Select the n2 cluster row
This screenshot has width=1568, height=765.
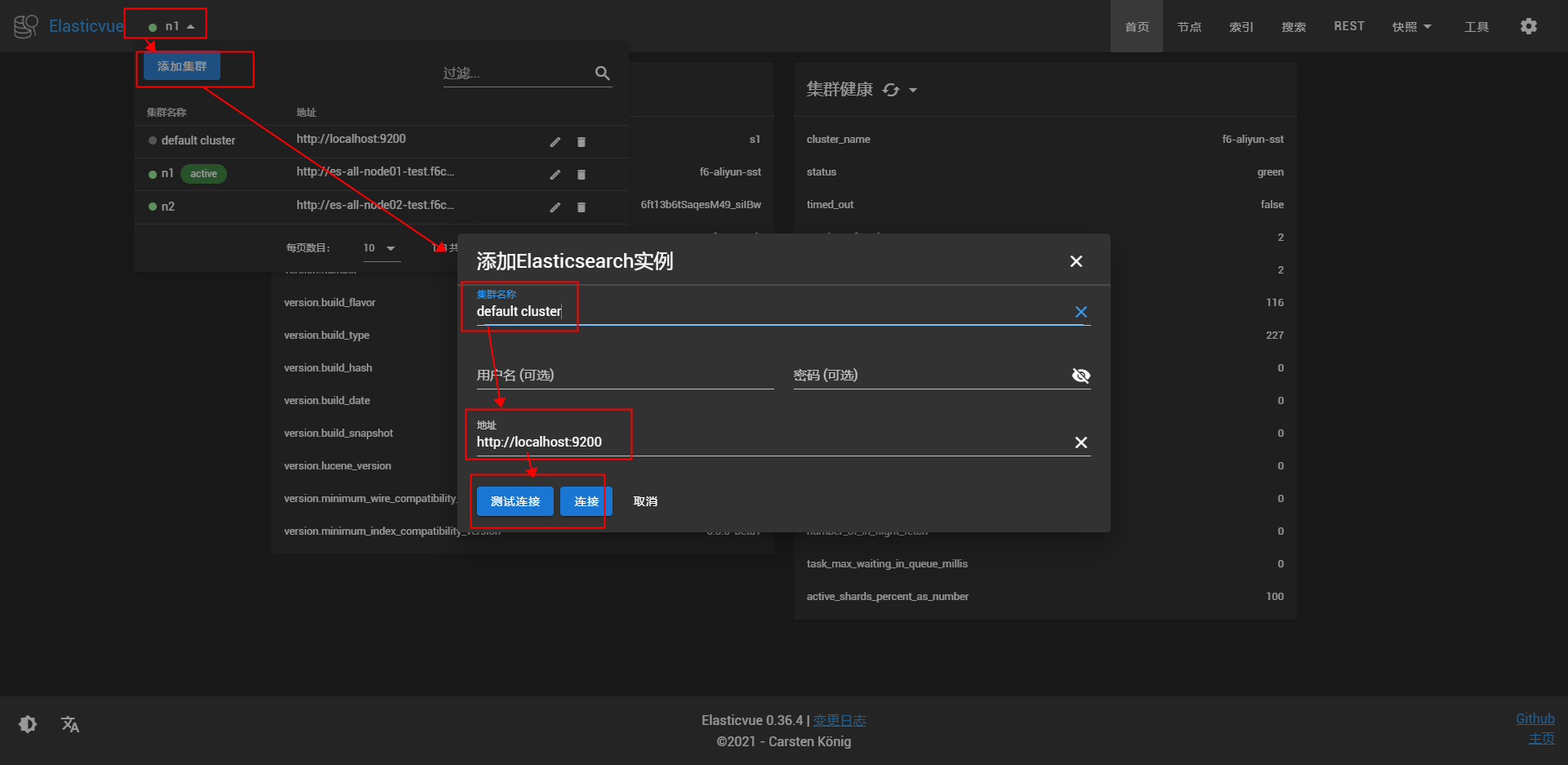point(381,207)
